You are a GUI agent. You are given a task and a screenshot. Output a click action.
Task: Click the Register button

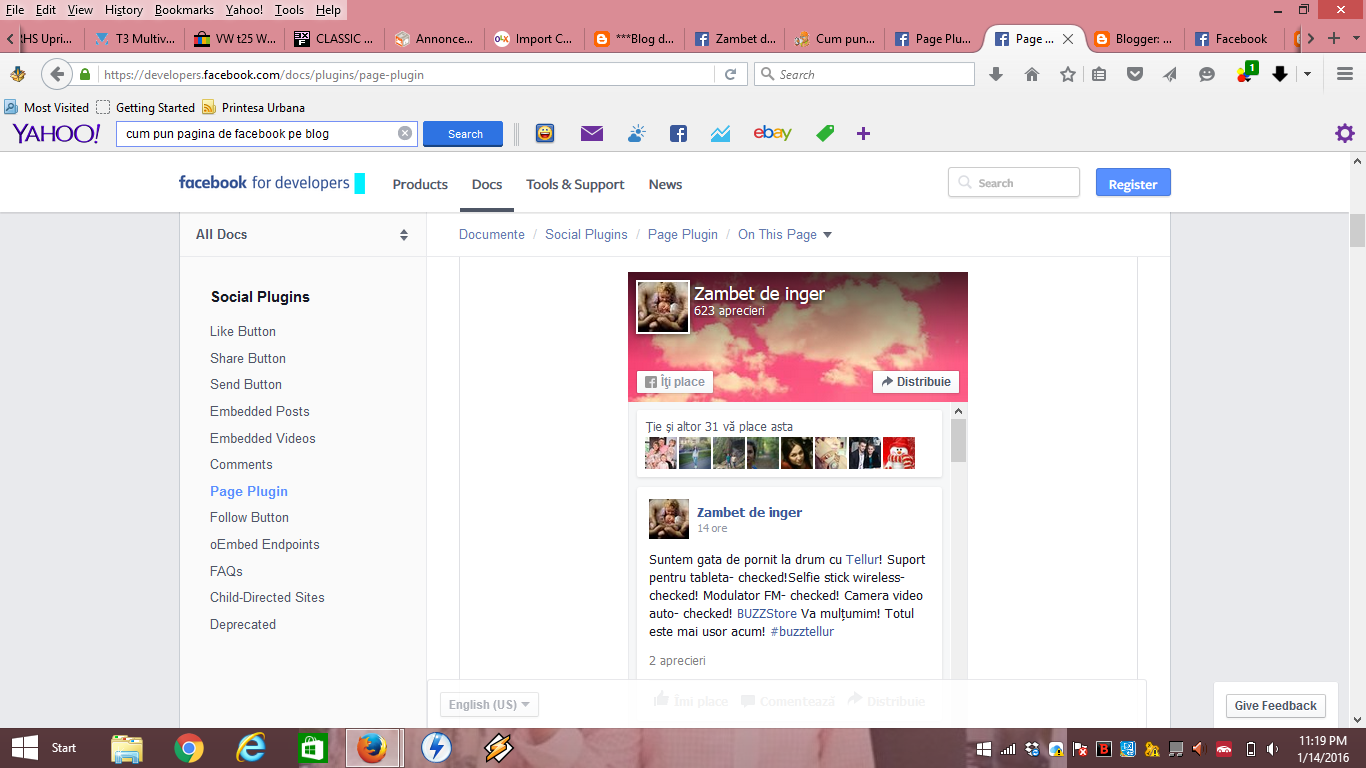click(x=1133, y=183)
